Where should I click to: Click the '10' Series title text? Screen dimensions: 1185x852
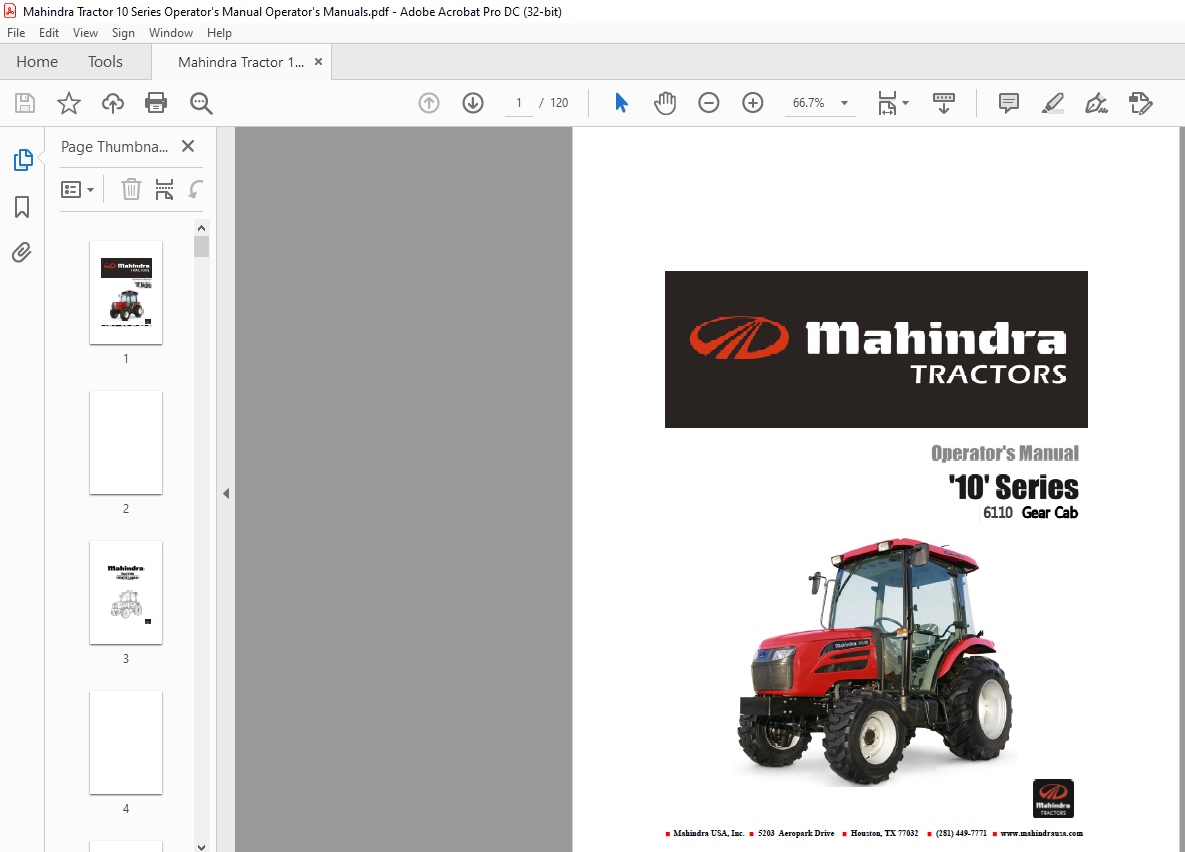[1013, 487]
